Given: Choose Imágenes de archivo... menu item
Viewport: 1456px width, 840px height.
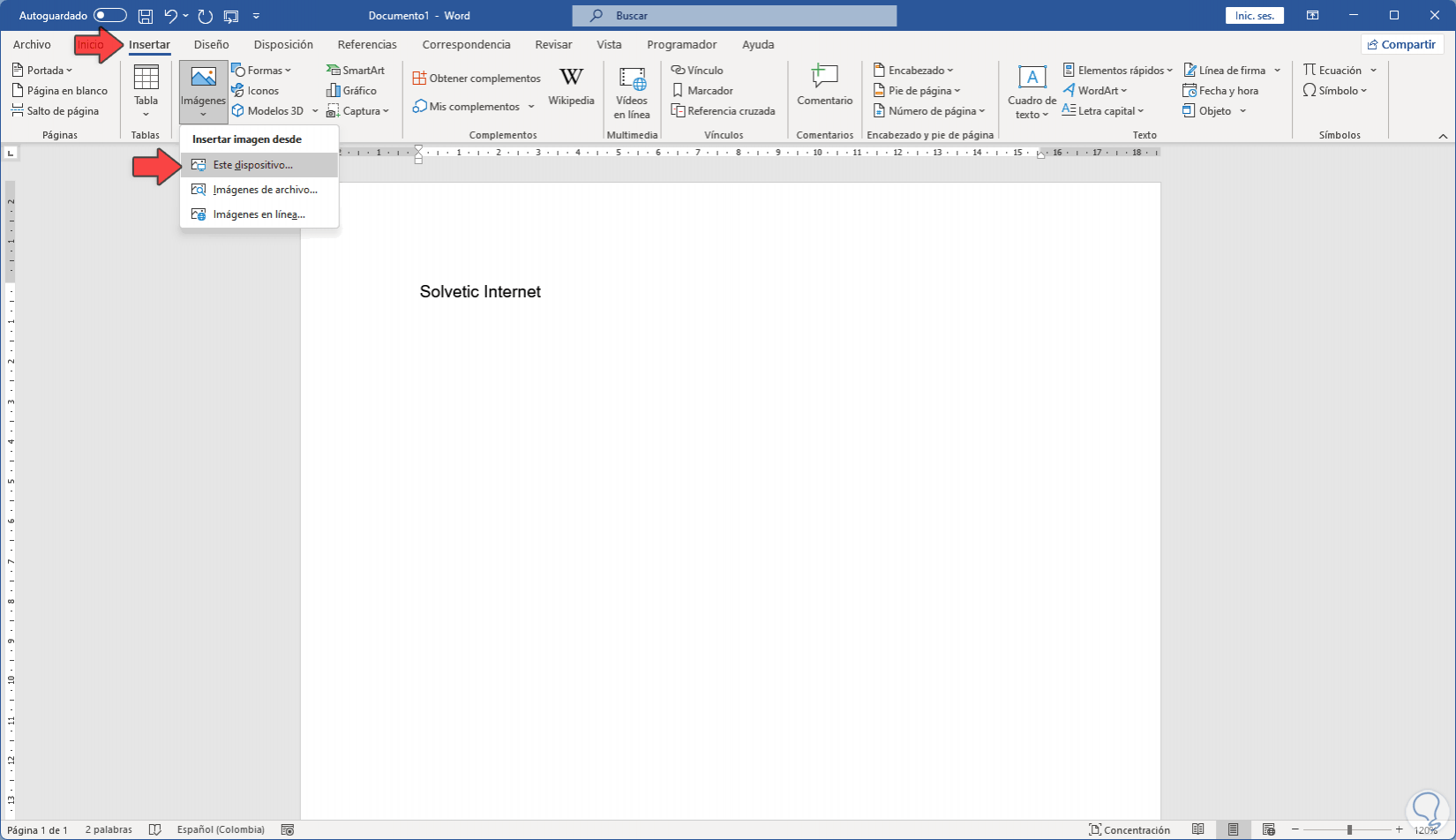Looking at the screenshot, I should [x=259, y=190].
